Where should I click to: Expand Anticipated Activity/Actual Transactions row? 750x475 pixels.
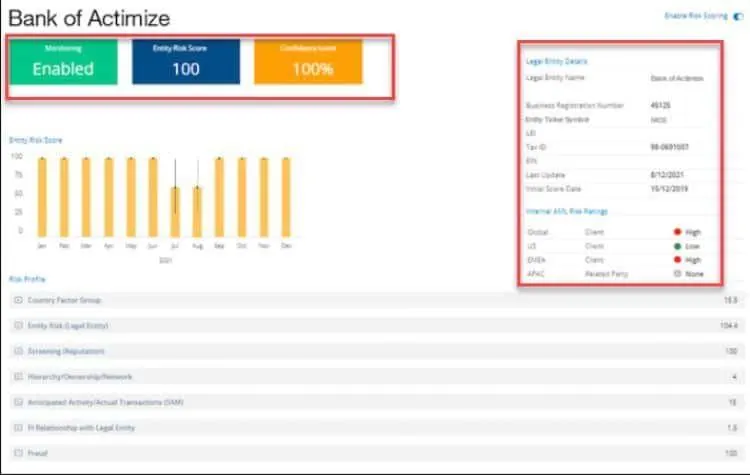pyautogui.click(x=18, y=402)
